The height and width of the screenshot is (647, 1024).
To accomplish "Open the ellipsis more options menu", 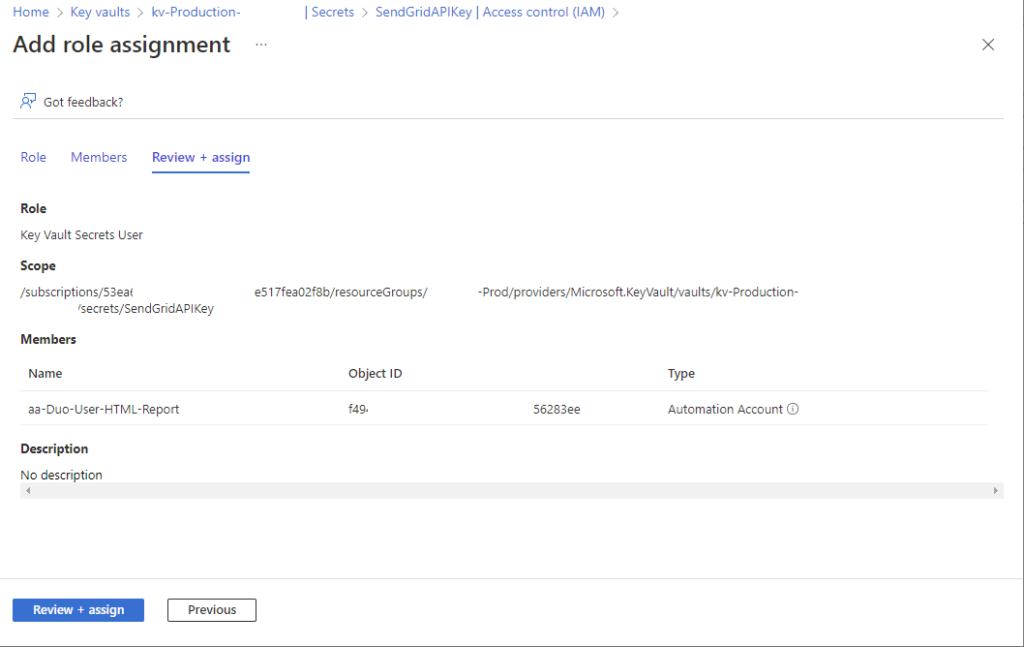I will pos(261,44).
